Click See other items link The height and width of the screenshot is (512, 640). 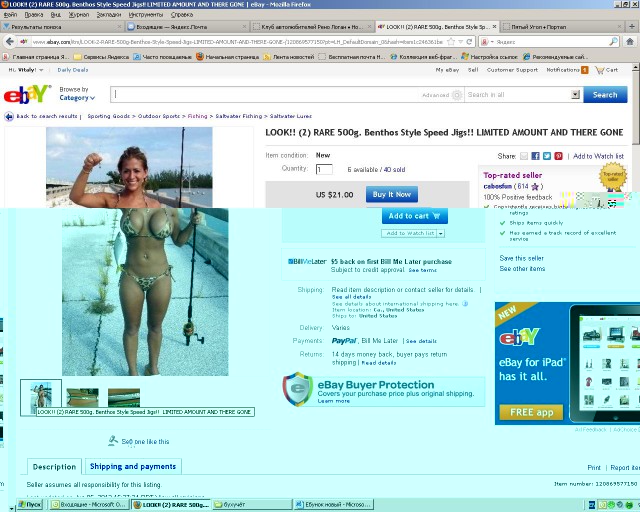(x=522, y=269)
